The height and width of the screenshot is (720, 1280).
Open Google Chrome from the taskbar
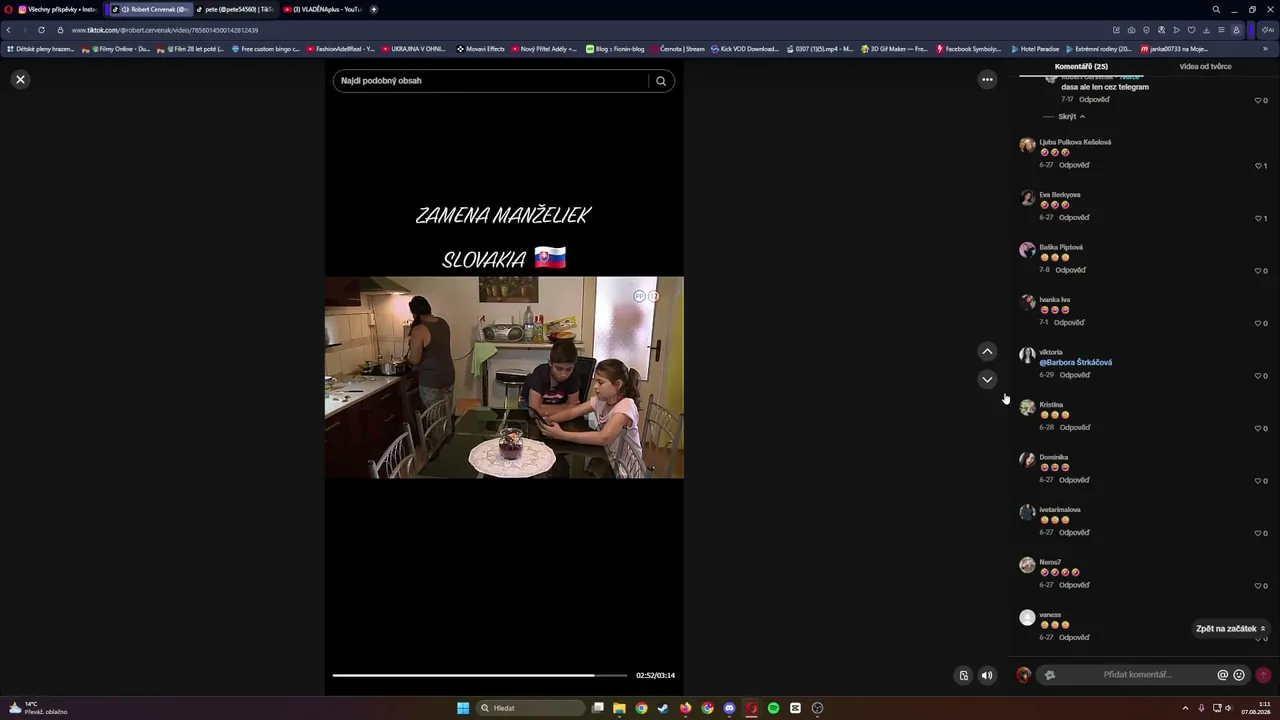[641, 708]
